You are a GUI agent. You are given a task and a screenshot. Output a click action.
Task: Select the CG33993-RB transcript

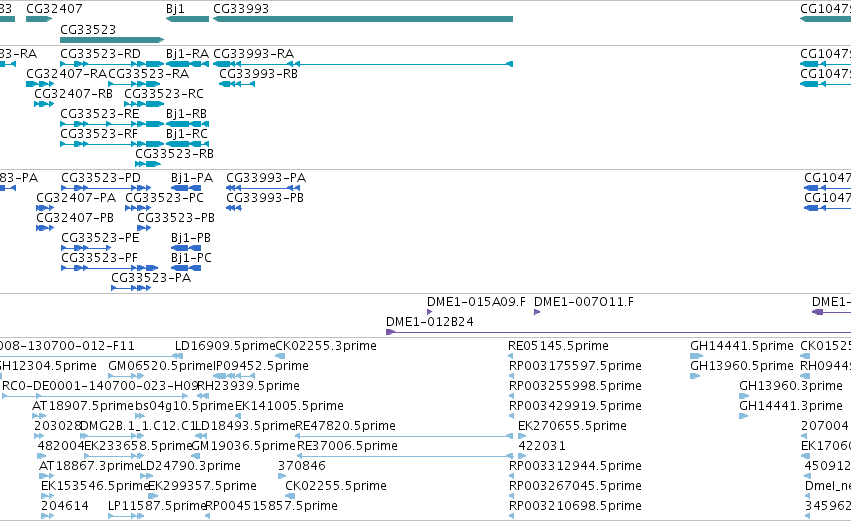click(237, 84)
